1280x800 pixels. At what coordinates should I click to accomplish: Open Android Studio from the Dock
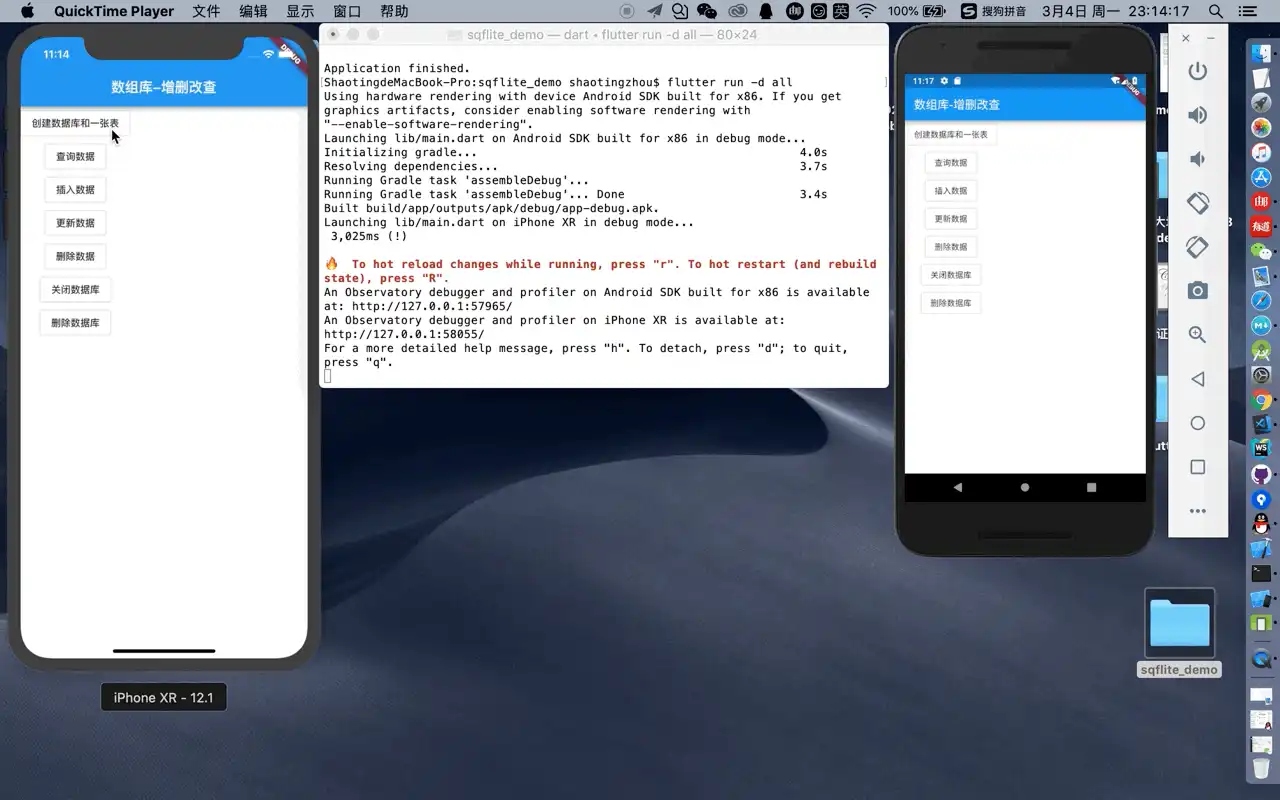click(1261, 350)
